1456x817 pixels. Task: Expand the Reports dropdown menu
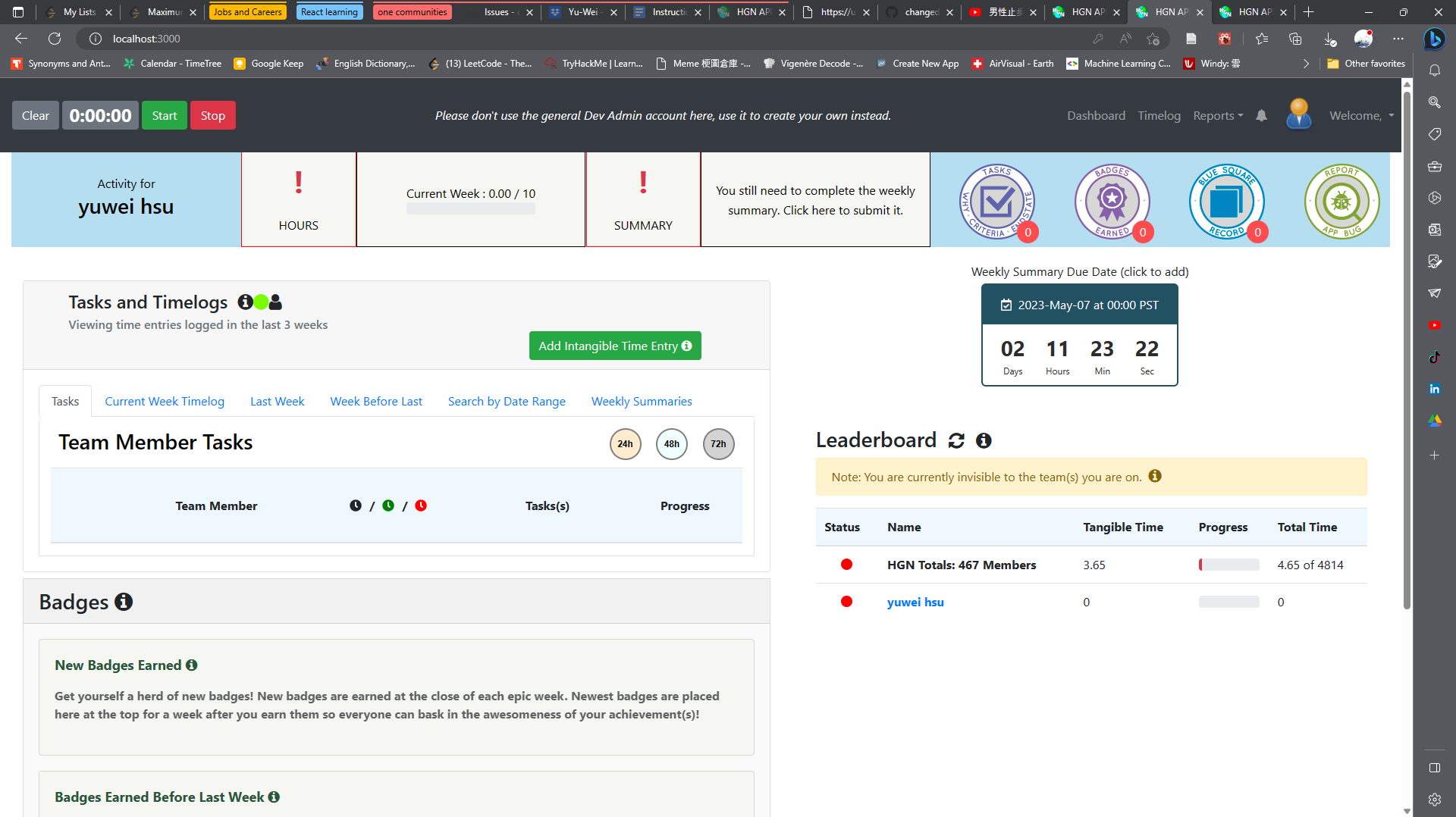pyautogui.click(x=1218, y=115)
